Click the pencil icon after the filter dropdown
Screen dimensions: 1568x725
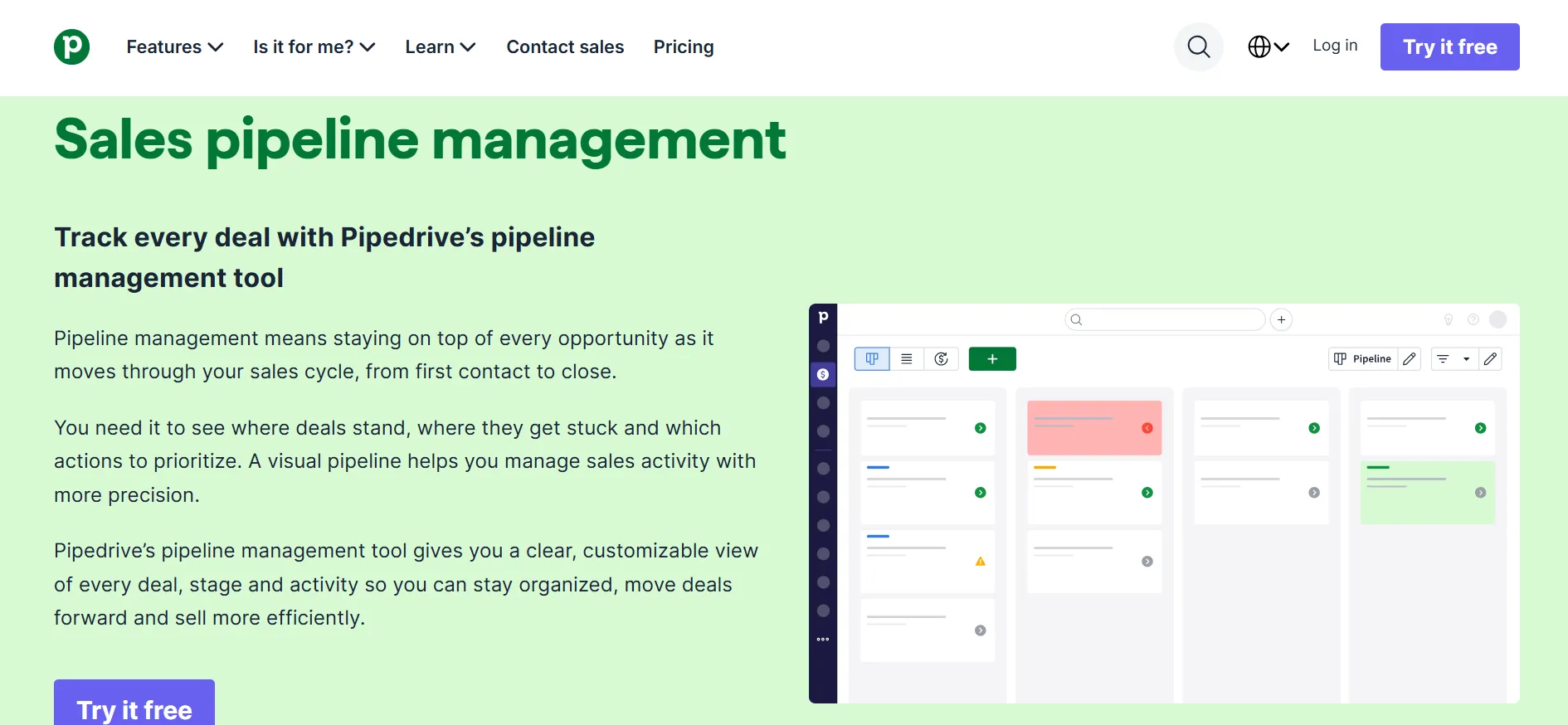point(1490,358)
